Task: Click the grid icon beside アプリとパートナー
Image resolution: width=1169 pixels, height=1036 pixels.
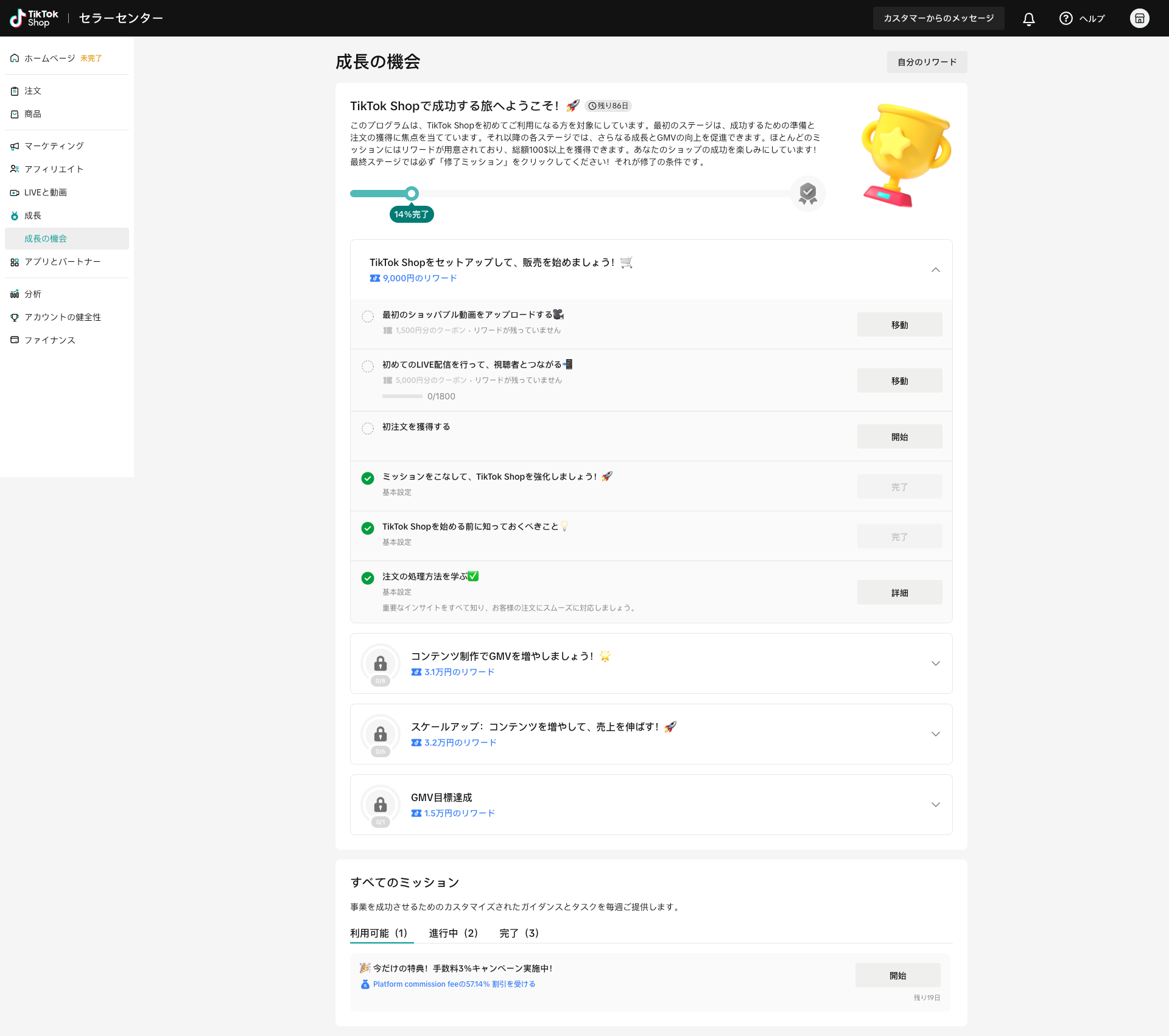Action: tap(15, 262)
